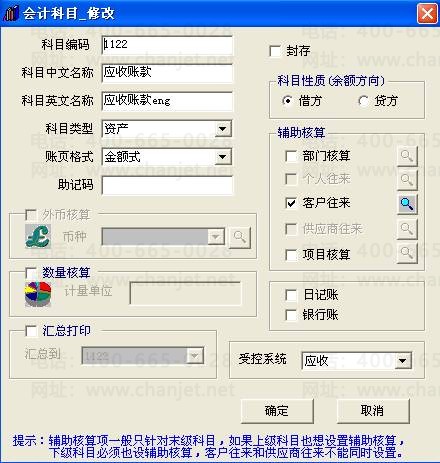Open the 账页格式 dropdown list
Screen dimensions: 440x463
coord(222,157)
